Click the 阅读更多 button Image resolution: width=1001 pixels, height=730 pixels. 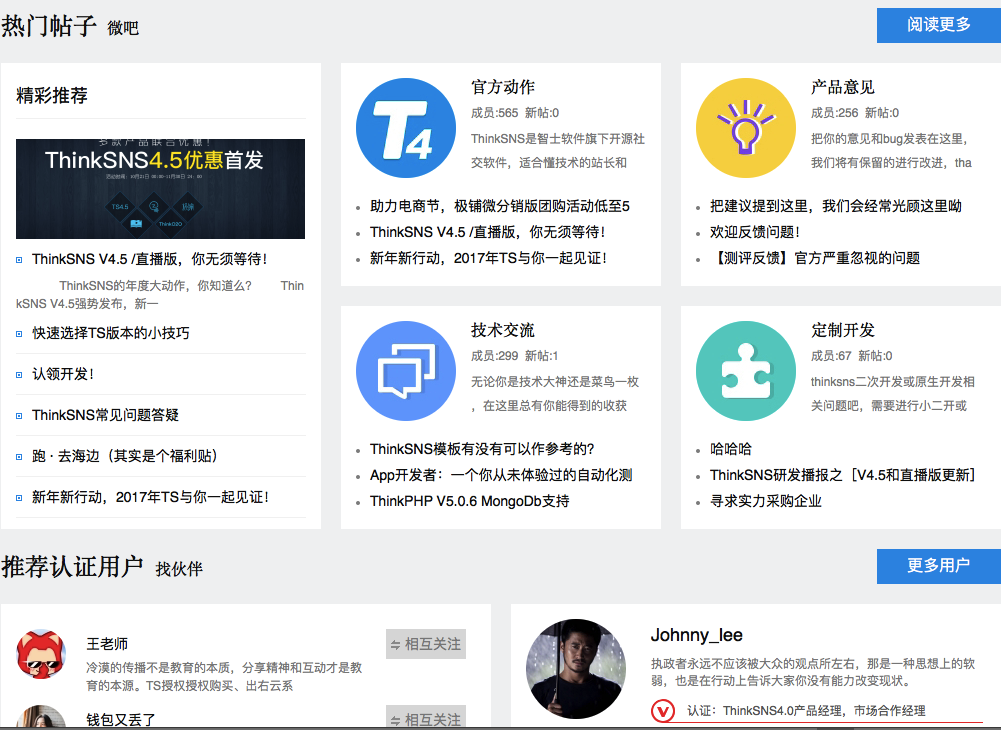(937, 25)
